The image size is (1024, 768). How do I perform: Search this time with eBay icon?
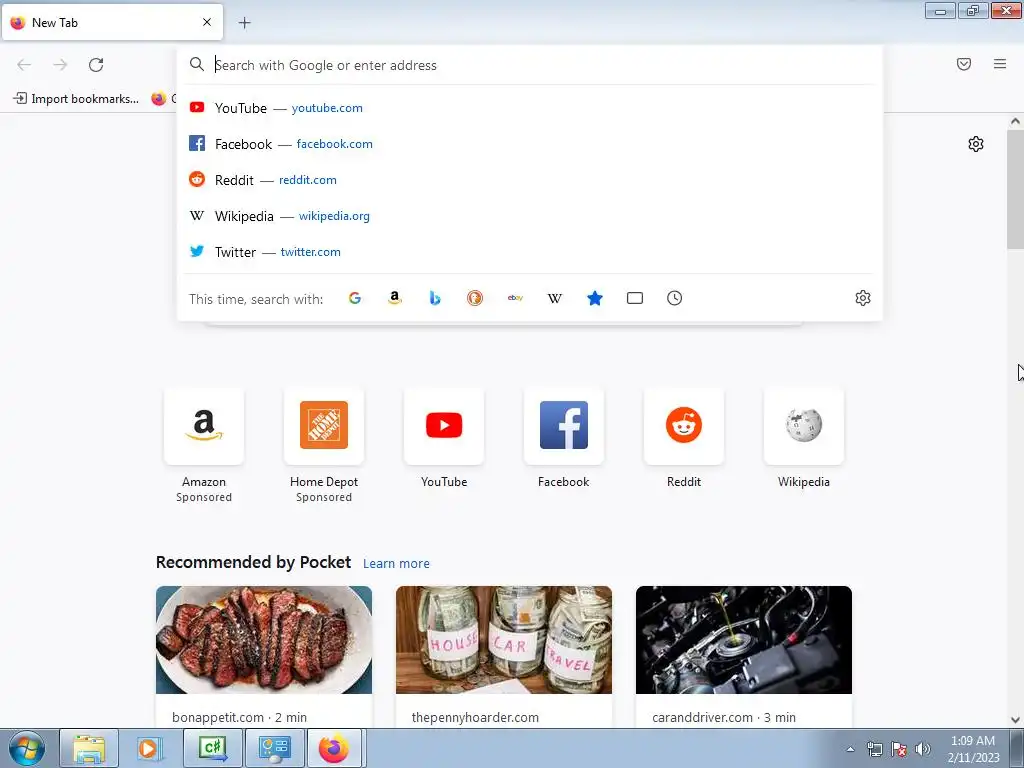(515, 298)
